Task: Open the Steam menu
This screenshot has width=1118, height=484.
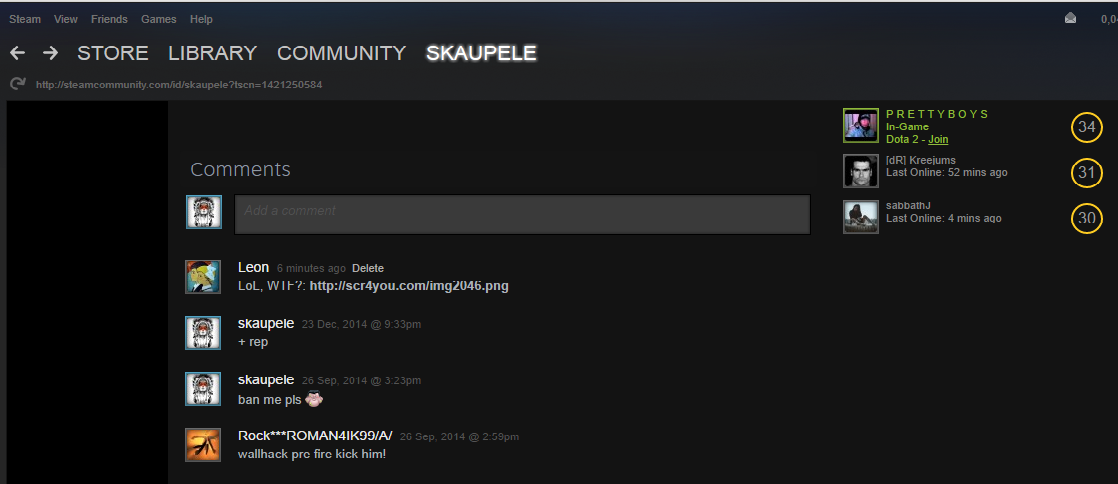Action: pos(25,19)
